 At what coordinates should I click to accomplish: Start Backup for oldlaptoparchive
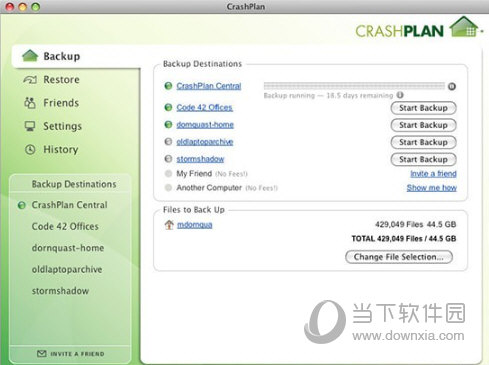(423, 142)
